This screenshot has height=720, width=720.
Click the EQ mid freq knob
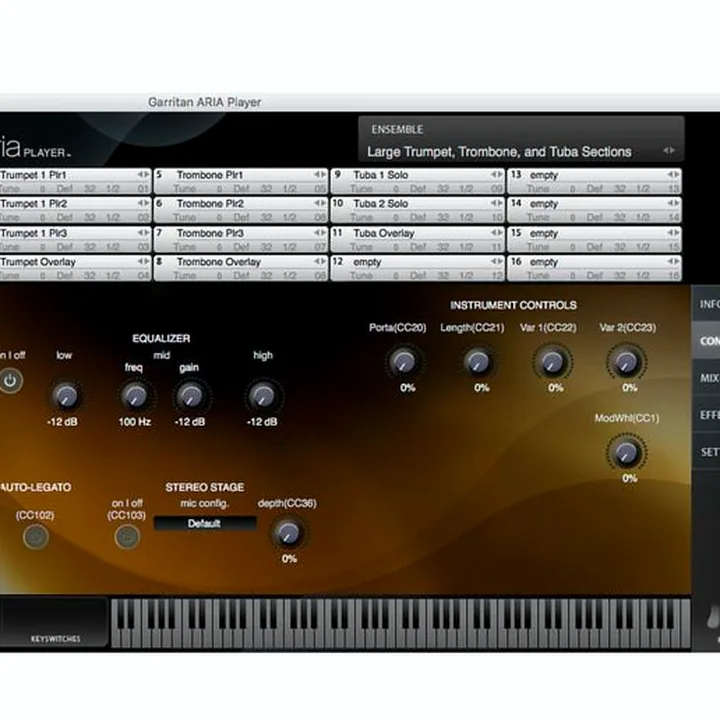click(135, 396)
